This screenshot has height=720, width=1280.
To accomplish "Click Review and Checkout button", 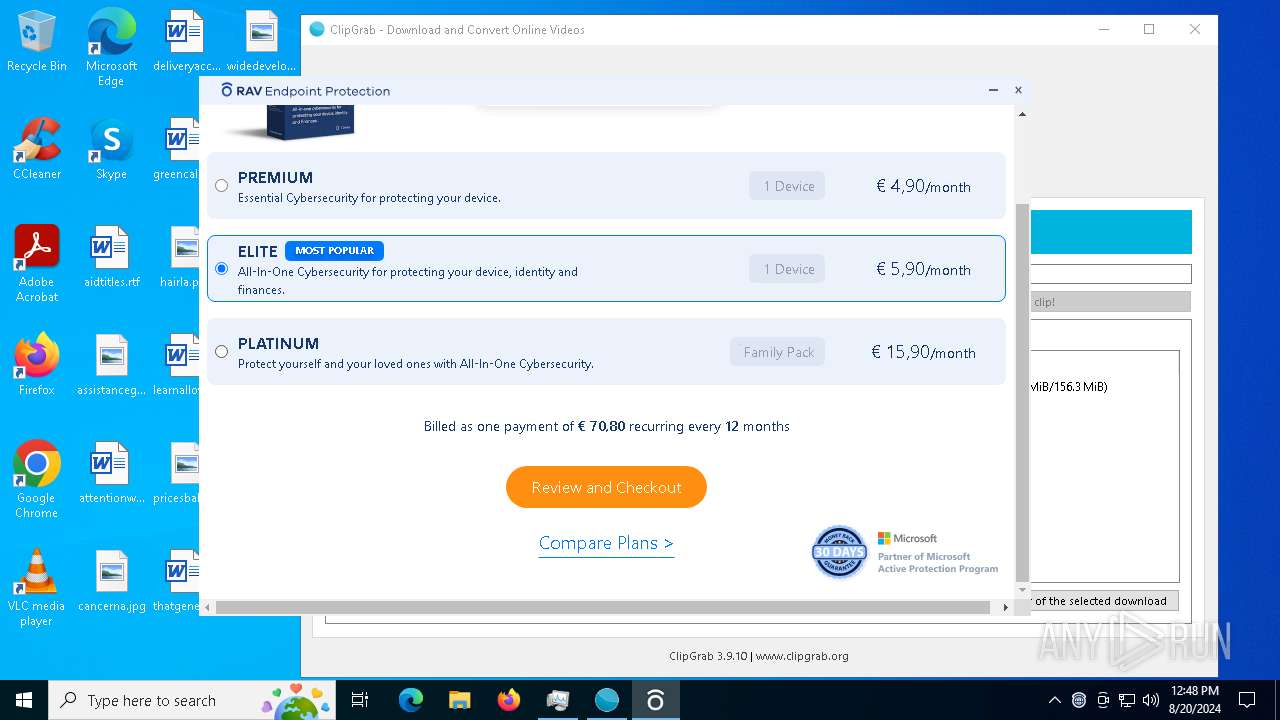I will coord(606,487).
